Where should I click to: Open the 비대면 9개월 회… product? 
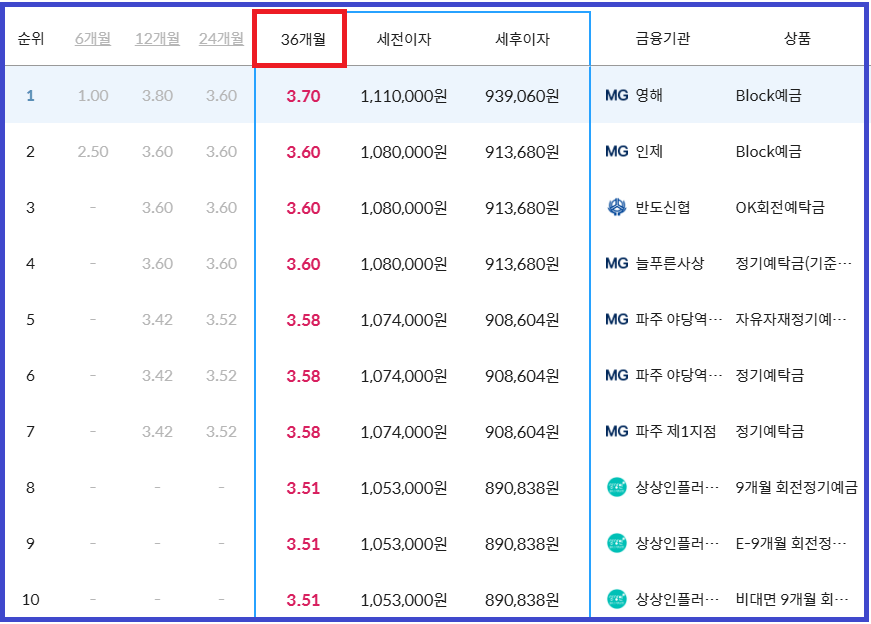click(x=792, y=599)
